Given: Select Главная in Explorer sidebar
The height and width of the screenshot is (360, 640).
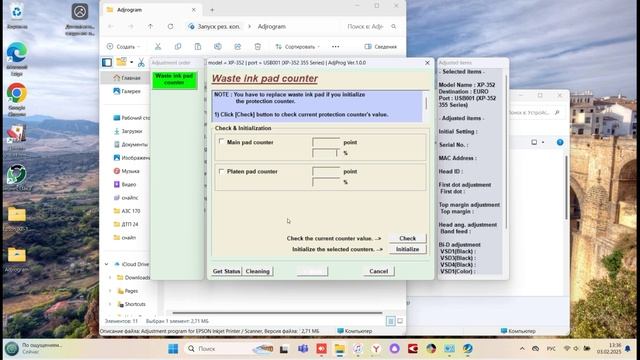Looking at the screenshot, I should pyautogui.click(x=127, y=78).
